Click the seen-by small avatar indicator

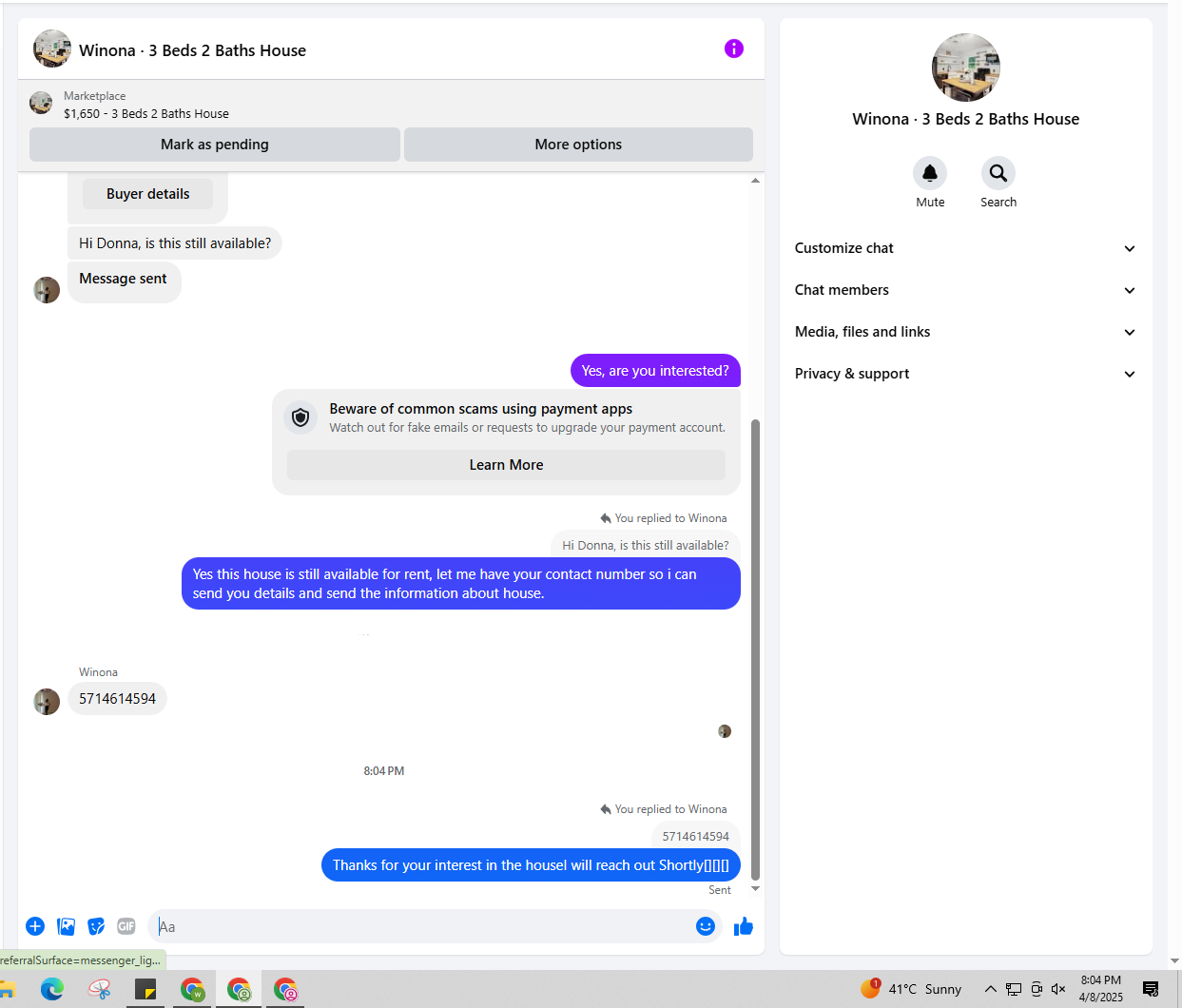click(x=725, y=731)
